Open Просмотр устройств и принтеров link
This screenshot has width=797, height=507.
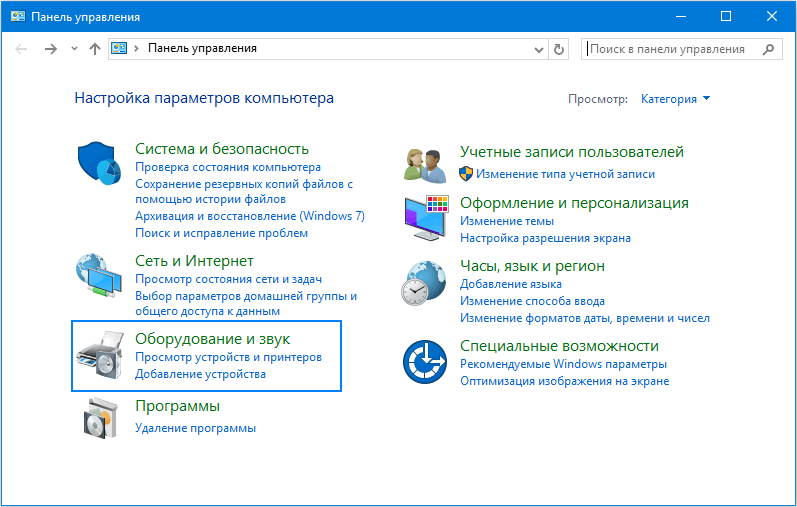228,357
